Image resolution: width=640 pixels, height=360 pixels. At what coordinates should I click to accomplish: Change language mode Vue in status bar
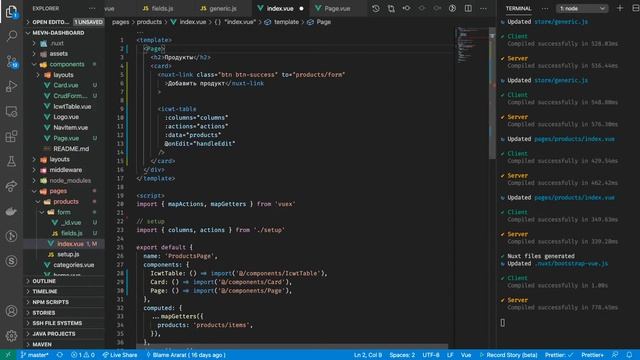point(466,355)
